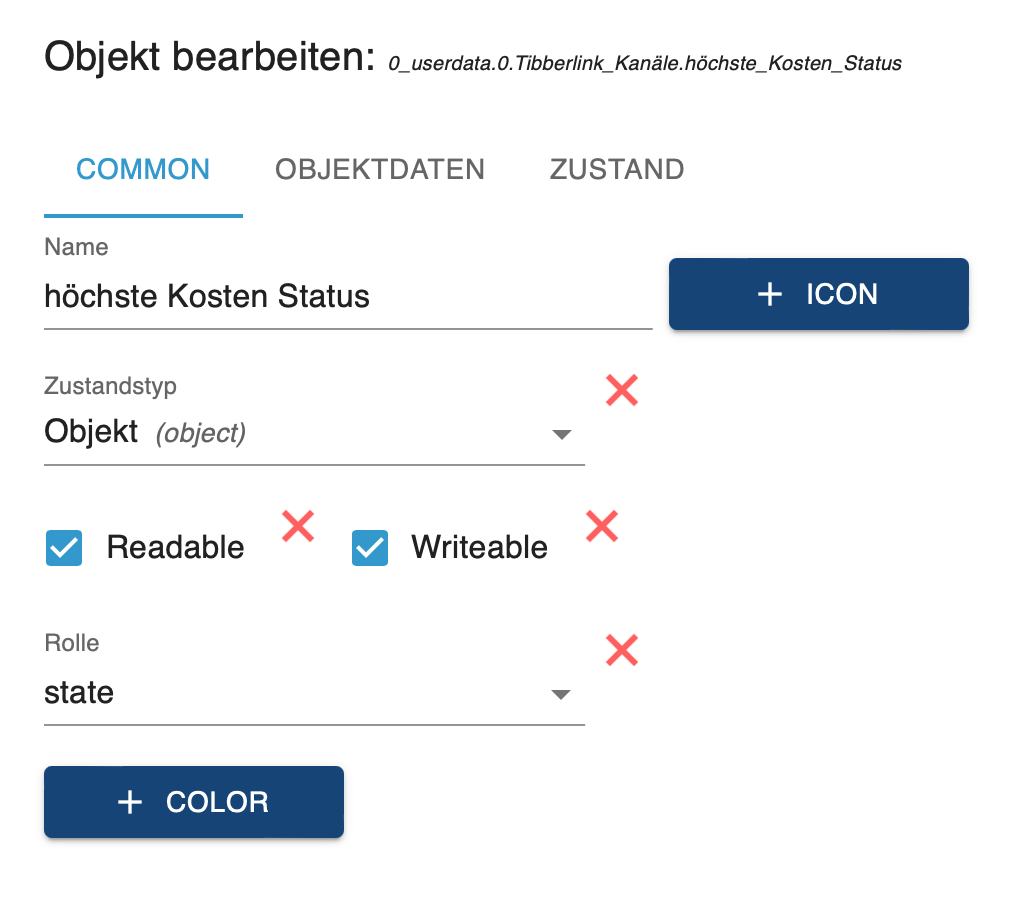Expand the Zustandstyp dropdown arrow
1024x906 pixels.
coord(561,434)
